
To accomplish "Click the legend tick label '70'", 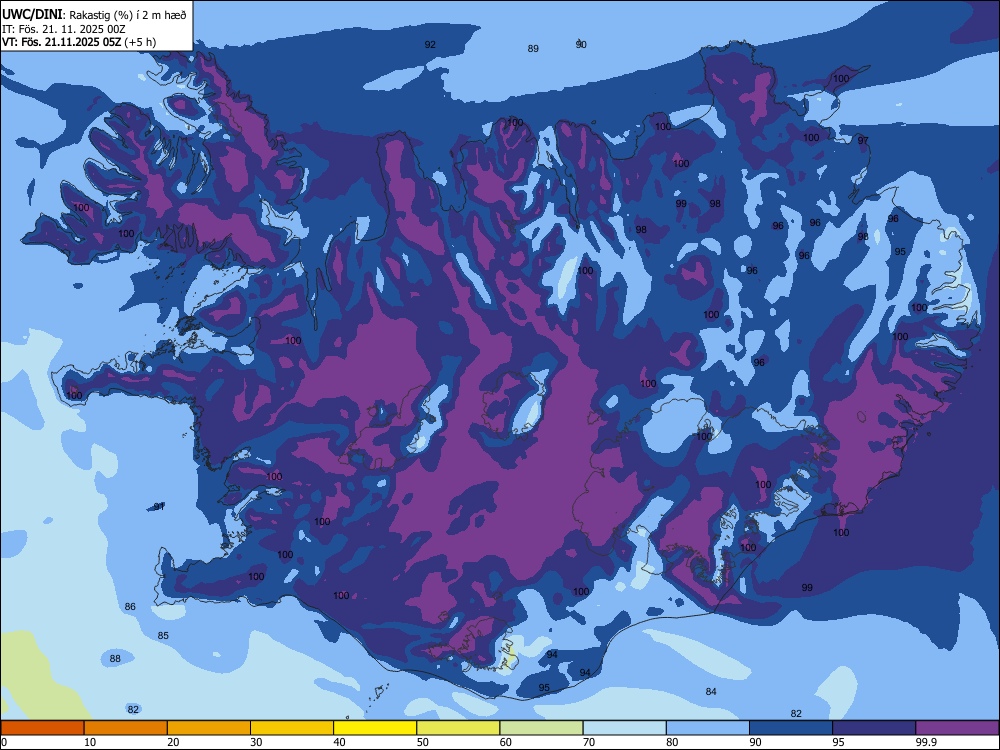I will (x=589, y=742).
